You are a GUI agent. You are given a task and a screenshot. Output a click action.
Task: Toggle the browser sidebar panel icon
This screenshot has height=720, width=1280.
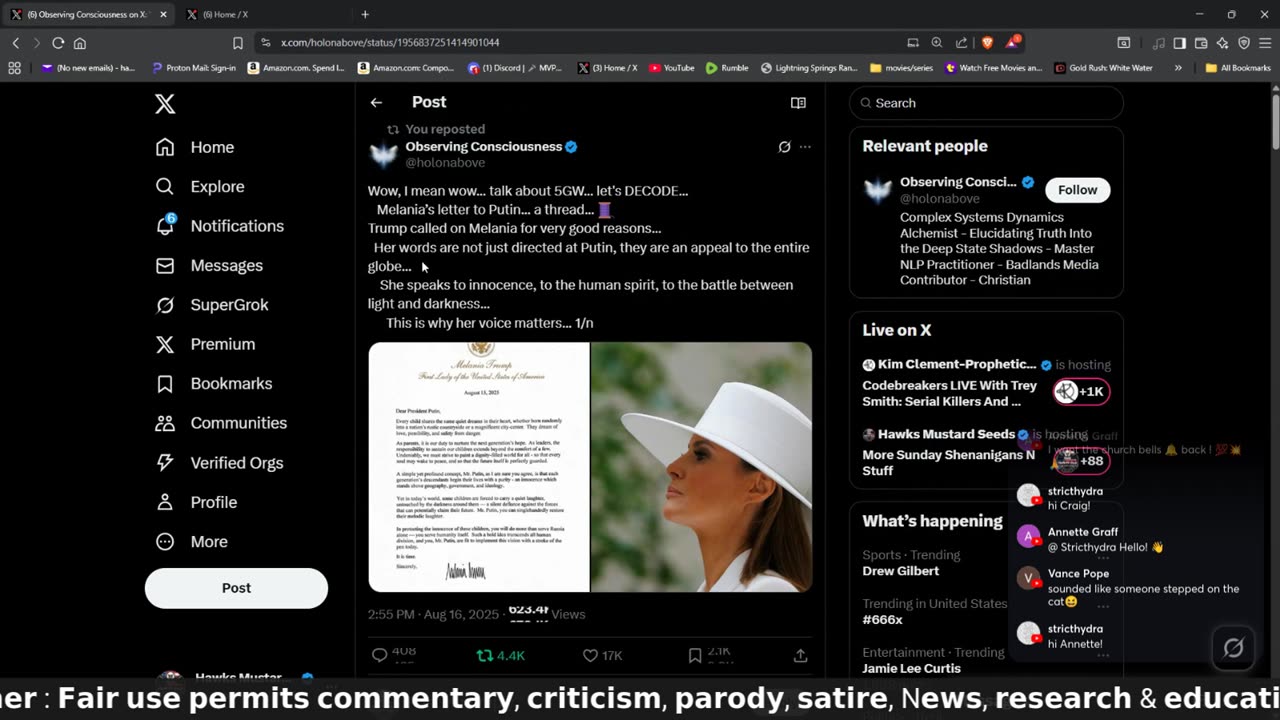(1180, 43)
